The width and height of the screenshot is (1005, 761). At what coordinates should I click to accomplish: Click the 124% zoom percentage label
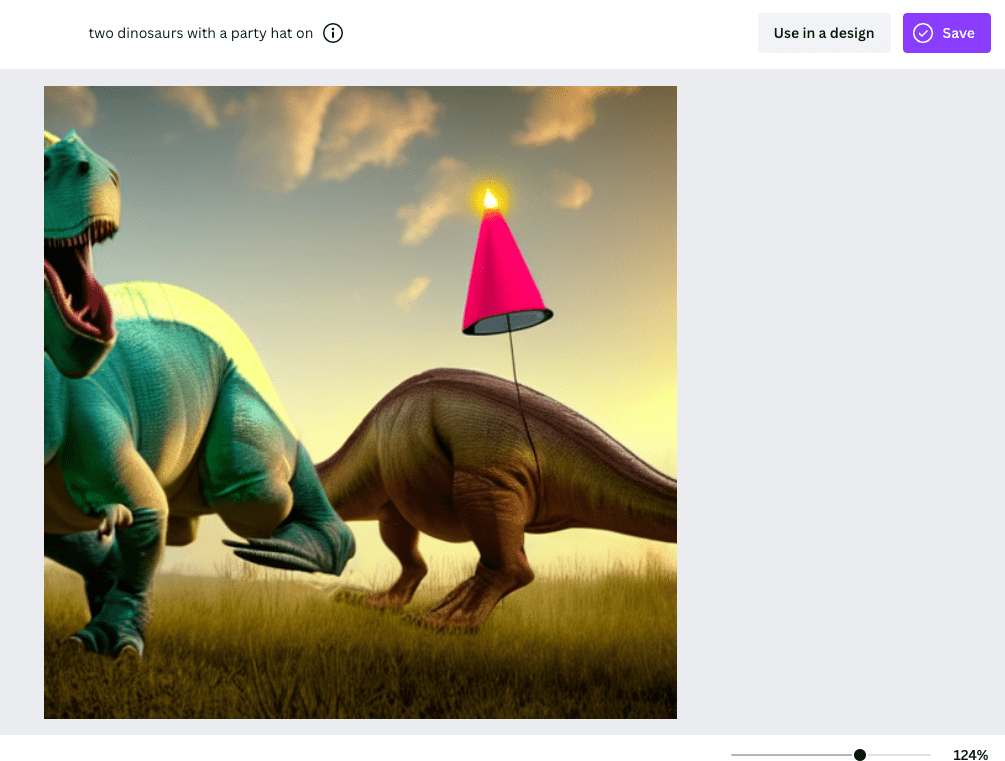click(x=970, y=755)
